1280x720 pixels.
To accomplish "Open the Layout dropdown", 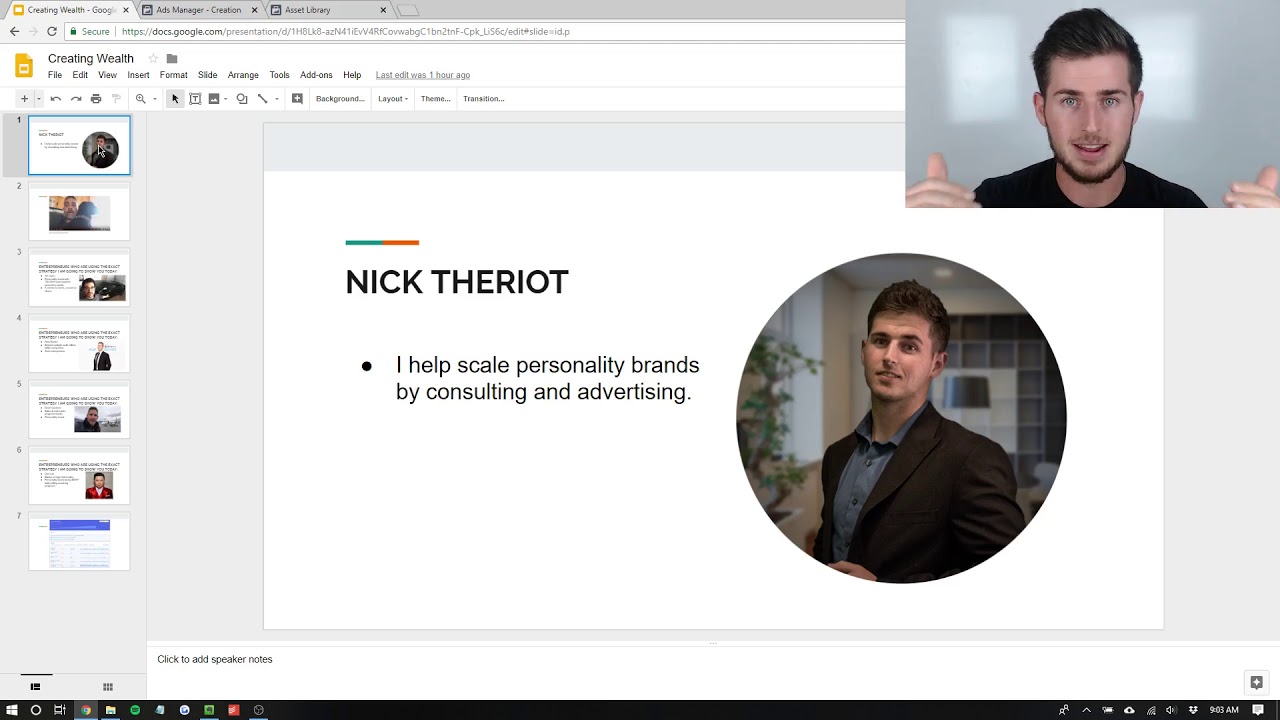I will tap(393, 99).
